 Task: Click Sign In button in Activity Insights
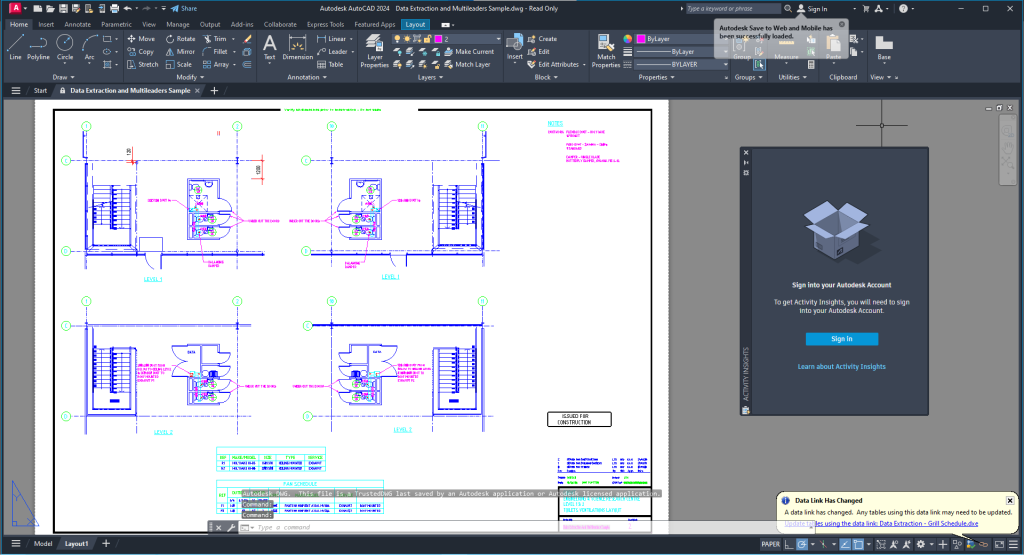(x=841, y=339)
